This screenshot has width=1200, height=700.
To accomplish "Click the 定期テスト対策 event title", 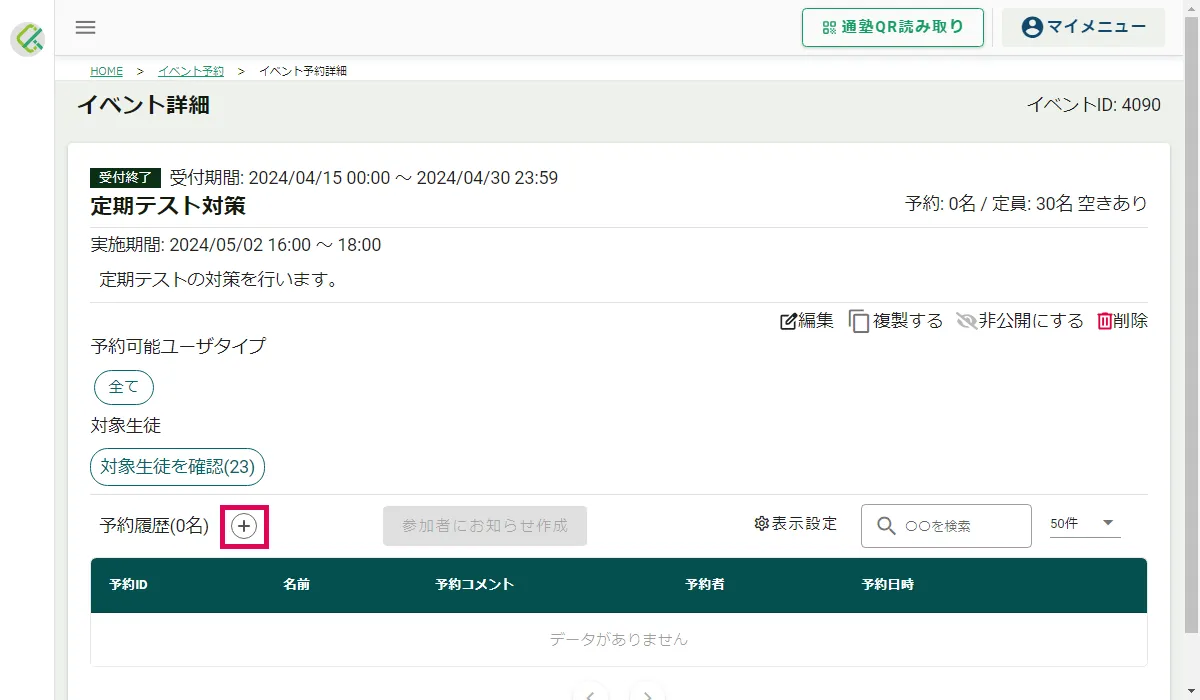I will pyautogui.click(x=168, y=206).
